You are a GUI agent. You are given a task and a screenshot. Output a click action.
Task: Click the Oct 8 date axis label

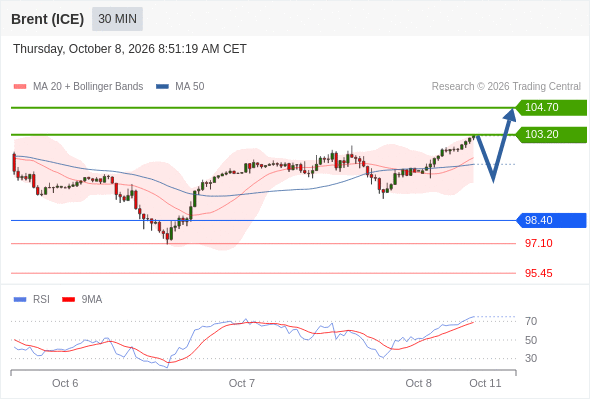coord(418,383)
